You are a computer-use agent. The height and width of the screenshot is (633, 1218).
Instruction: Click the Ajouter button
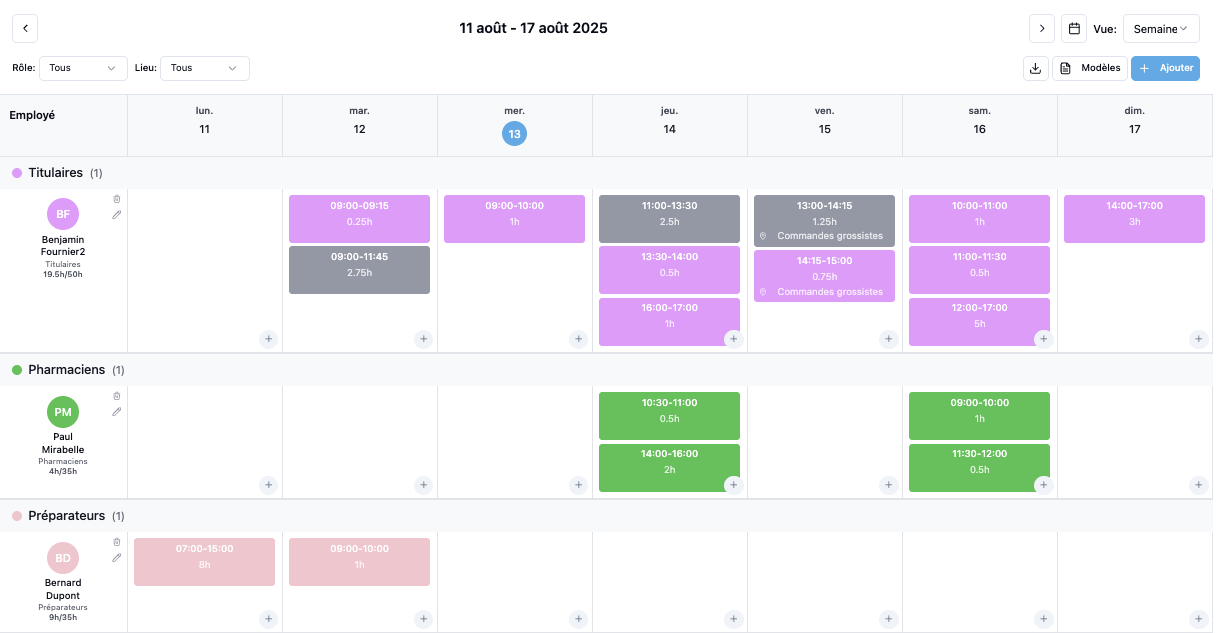click(1165, 68)
